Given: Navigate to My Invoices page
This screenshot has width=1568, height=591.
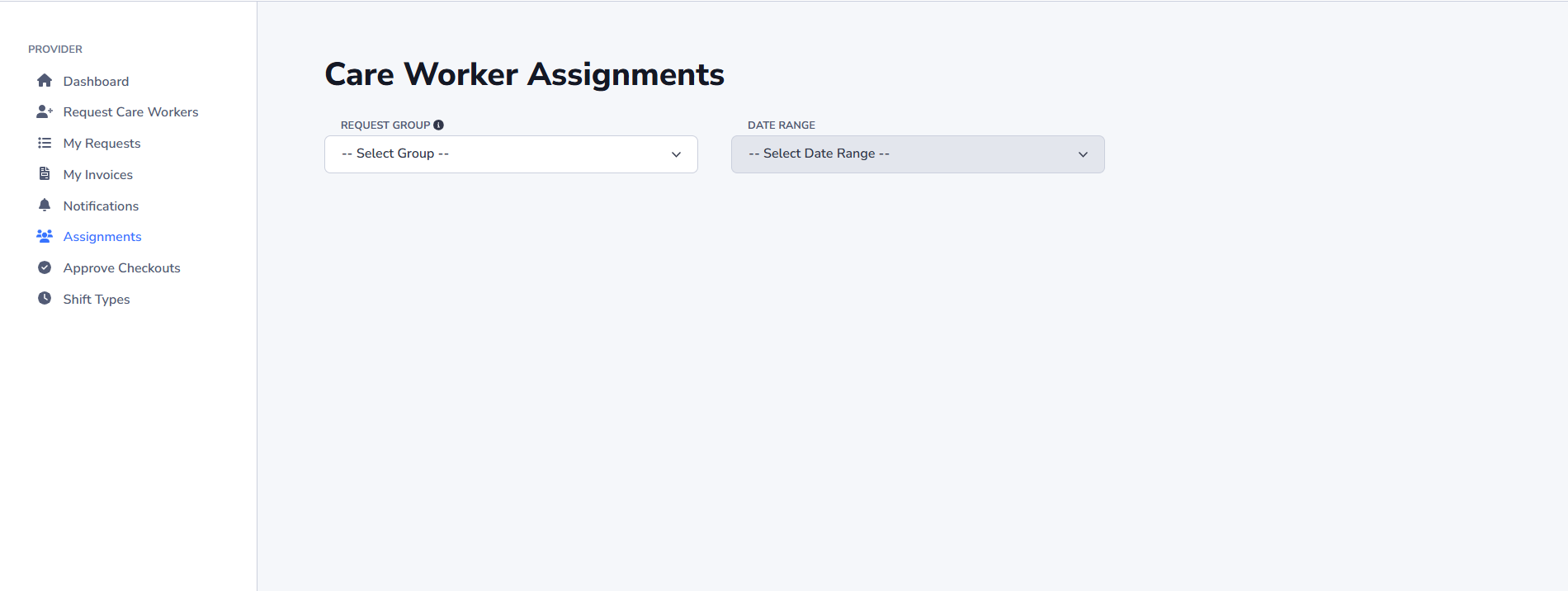Looking at the screenshot, I should [x=97, y=175].
